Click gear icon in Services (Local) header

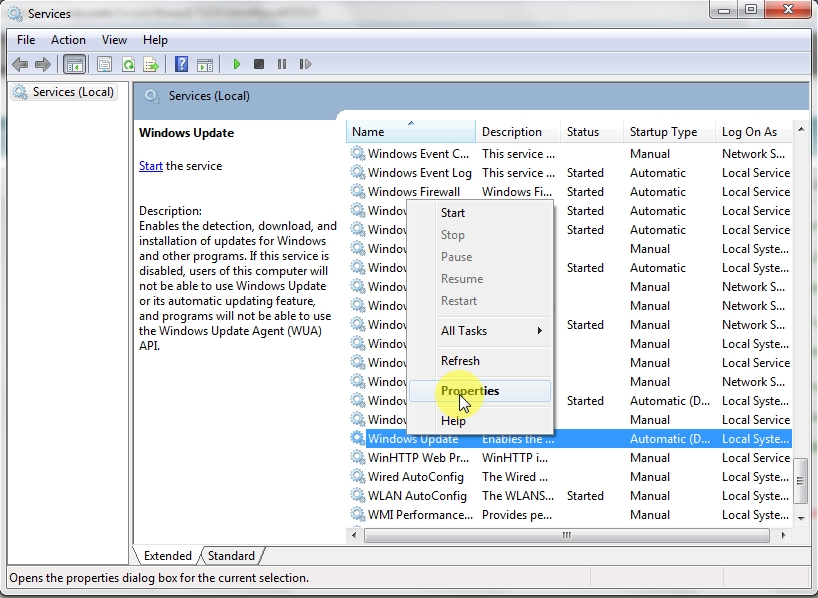pyautogui.click(x=152, y=96)
